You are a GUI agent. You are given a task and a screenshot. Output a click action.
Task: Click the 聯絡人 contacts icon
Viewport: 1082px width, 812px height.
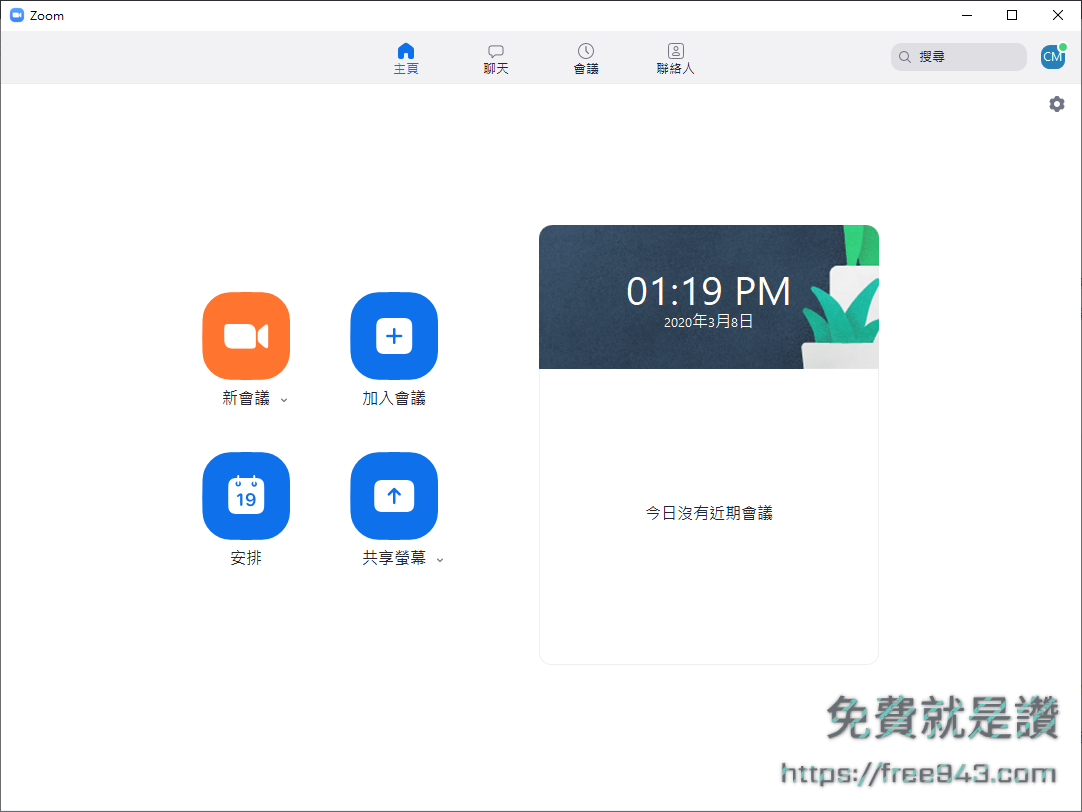click(x=675, y=50)
